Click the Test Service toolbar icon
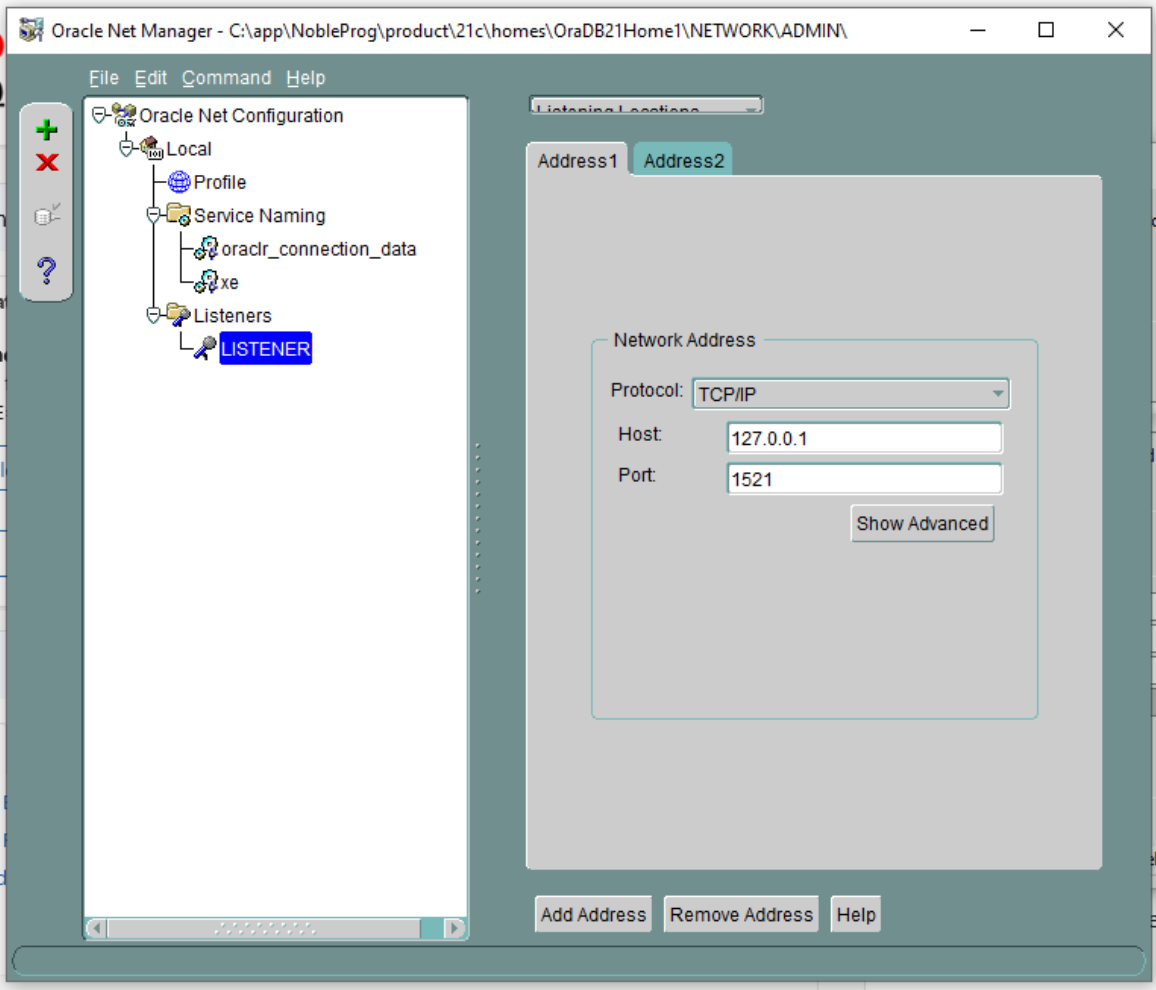This screenshot has width=1156, height=990. click(47, 215)
